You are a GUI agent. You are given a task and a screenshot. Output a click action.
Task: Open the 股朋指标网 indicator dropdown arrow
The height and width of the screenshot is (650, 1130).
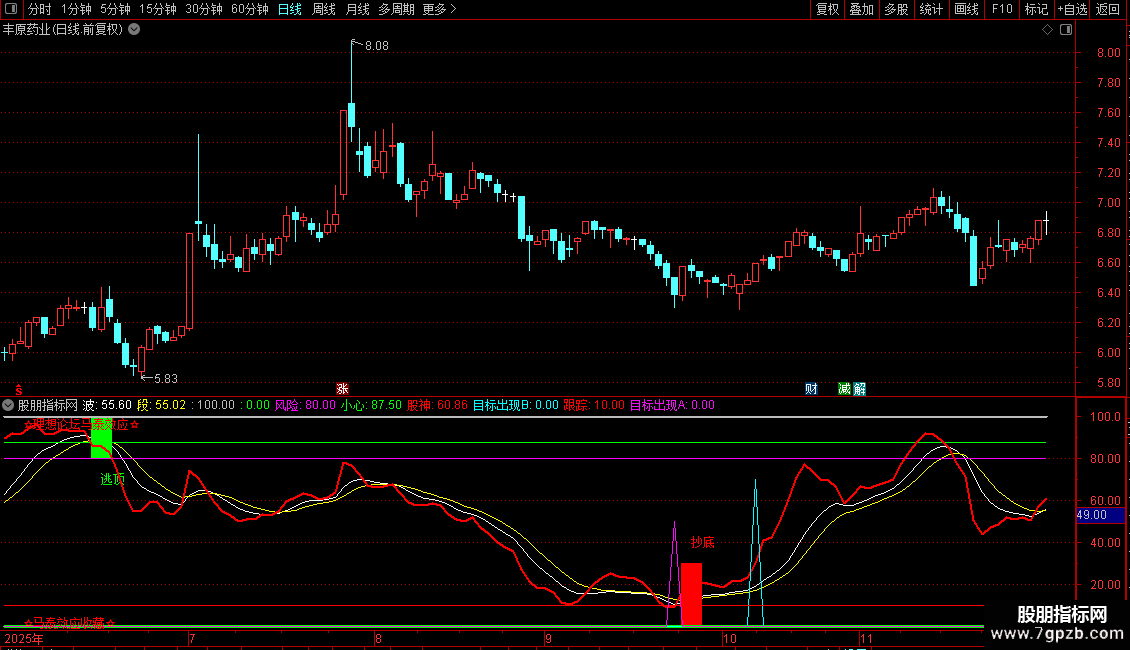click(9, 405)
